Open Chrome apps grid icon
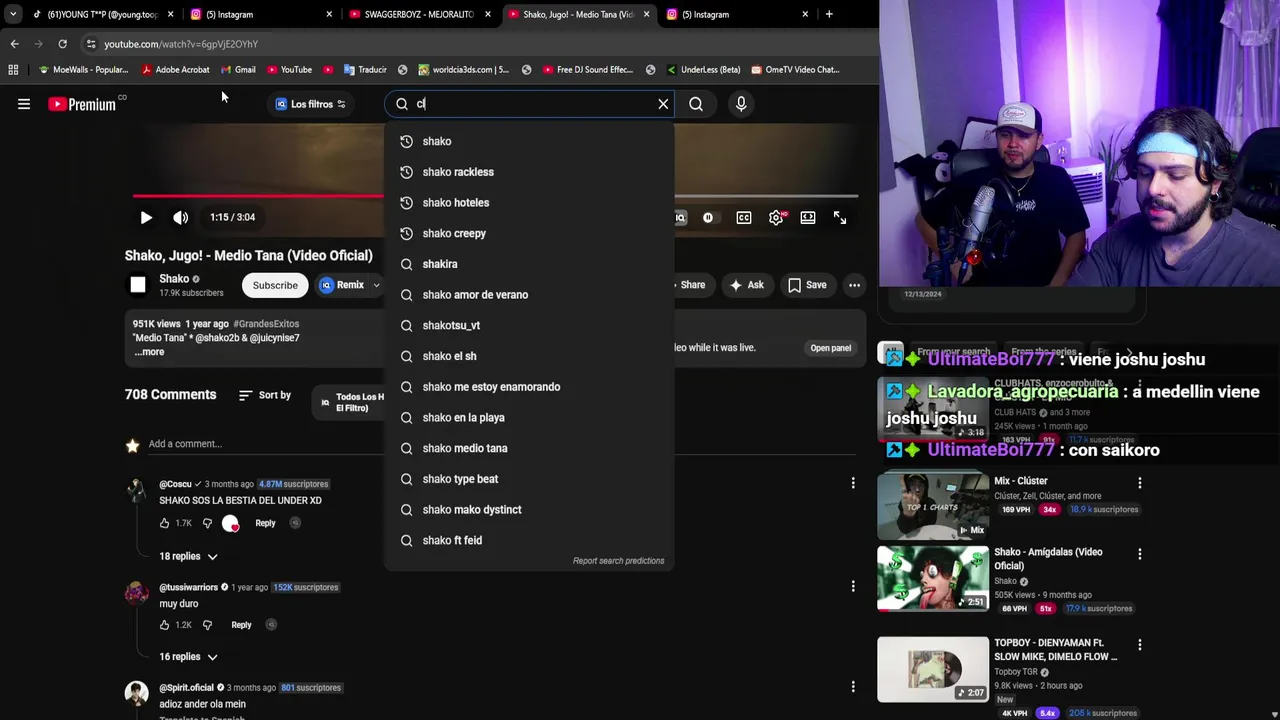Screen dimensions: 1280x720 [x=13, y=70]
